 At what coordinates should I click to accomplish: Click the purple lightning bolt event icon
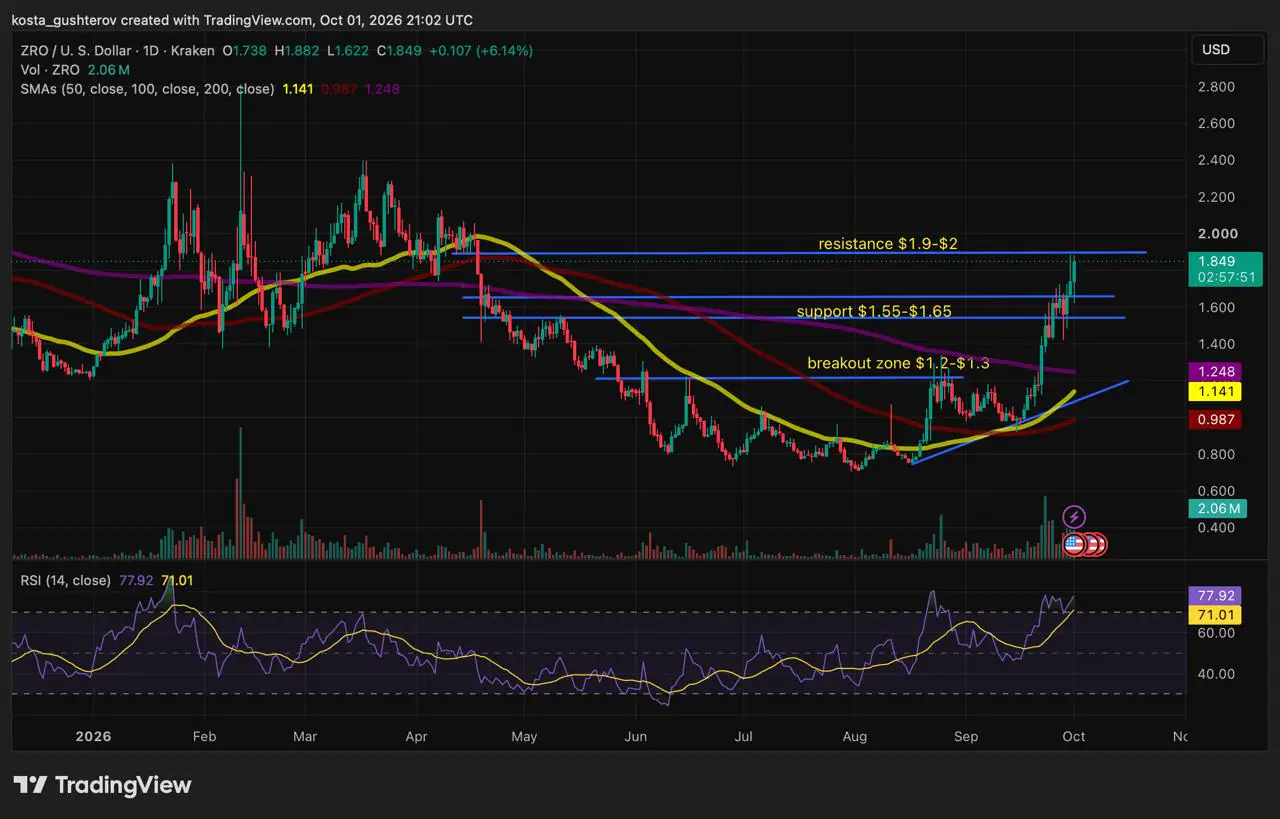1074,517
